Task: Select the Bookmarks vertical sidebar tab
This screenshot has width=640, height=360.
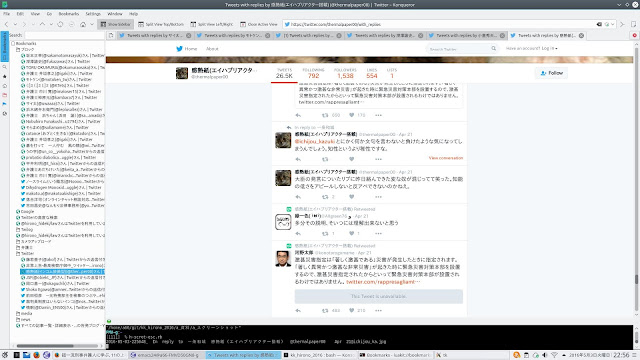Action: (x=4, y=47)
